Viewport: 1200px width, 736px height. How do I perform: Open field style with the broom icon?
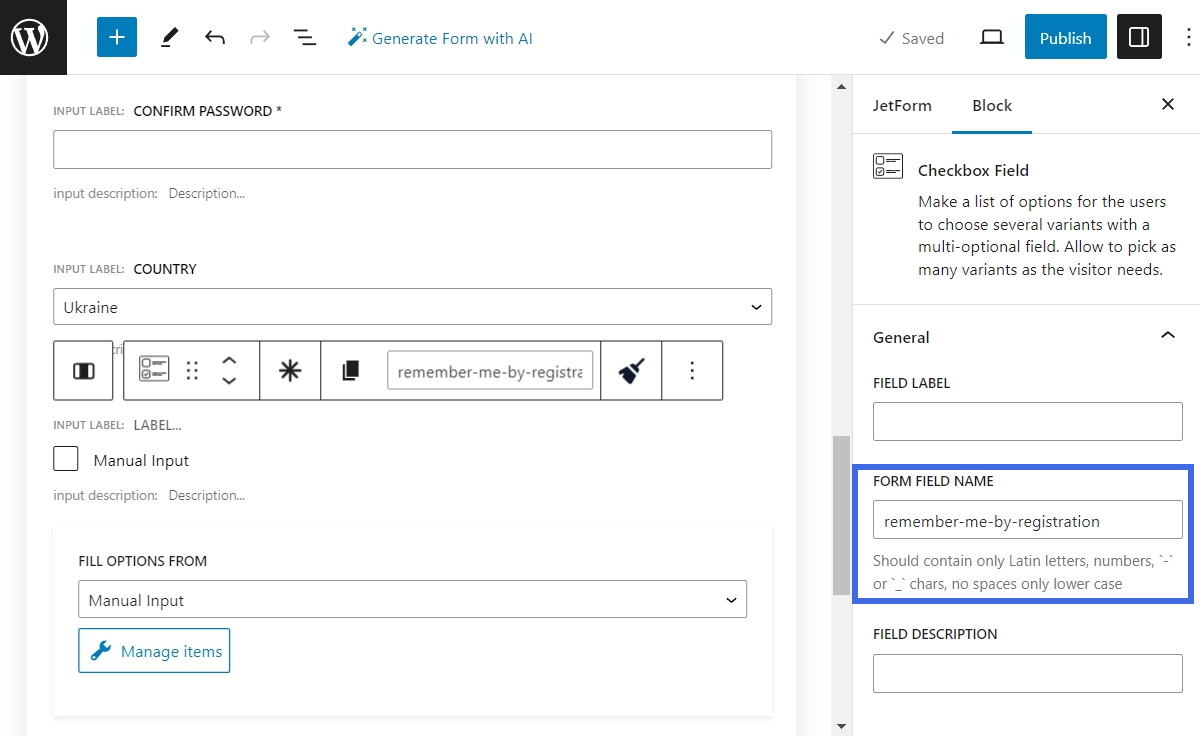tap(631, 370)
